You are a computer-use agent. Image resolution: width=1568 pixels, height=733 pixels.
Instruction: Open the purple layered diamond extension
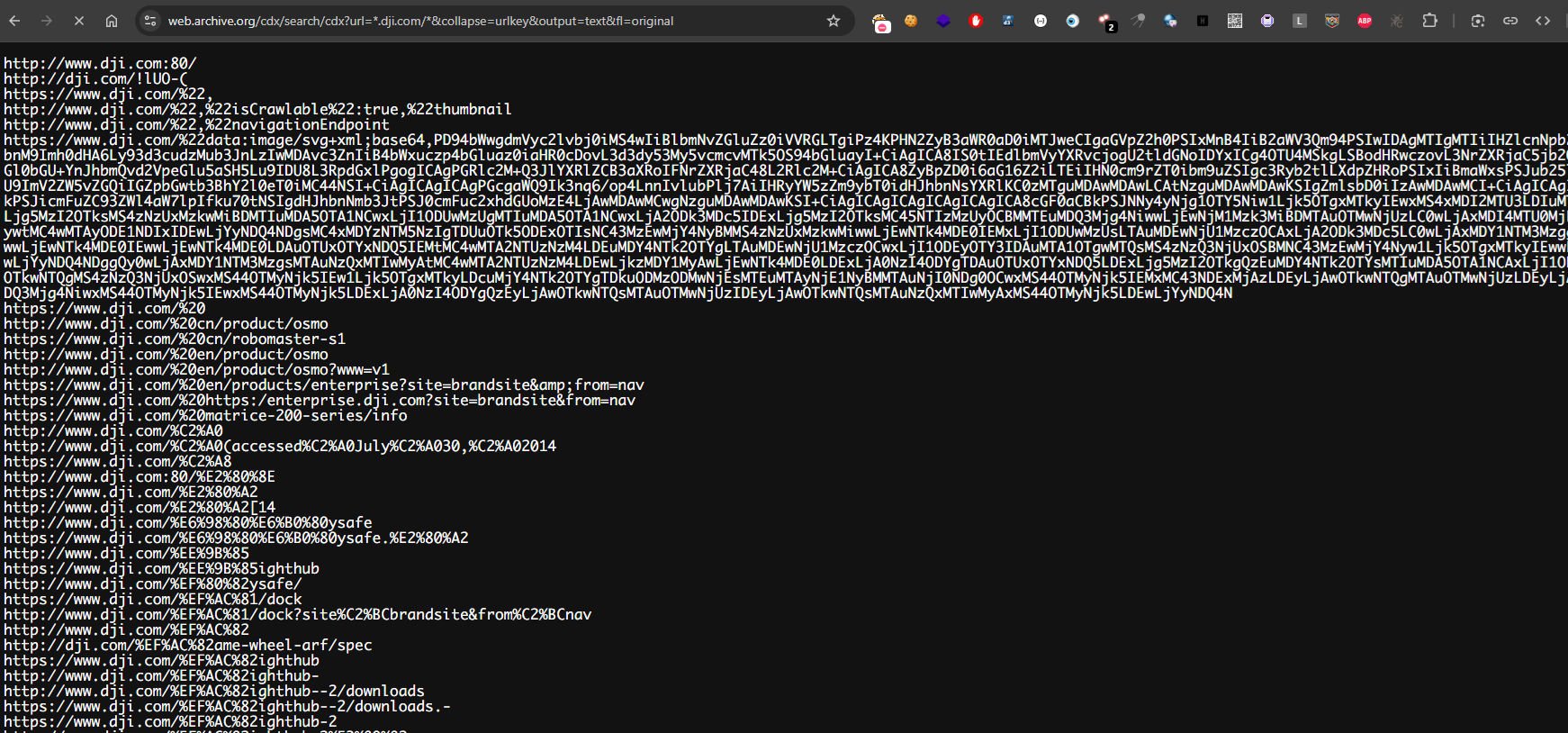coord(943,21)
